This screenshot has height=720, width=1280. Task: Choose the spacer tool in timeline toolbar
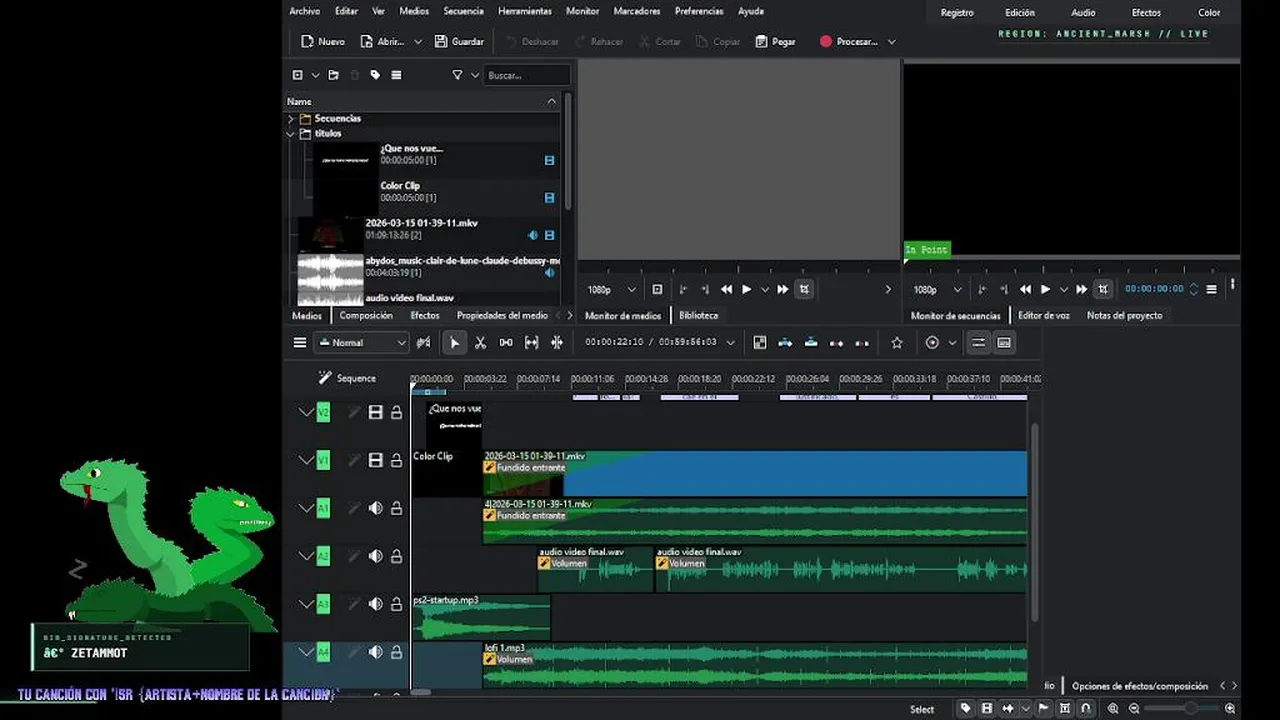pyautogui.click(x=506, y=342)
